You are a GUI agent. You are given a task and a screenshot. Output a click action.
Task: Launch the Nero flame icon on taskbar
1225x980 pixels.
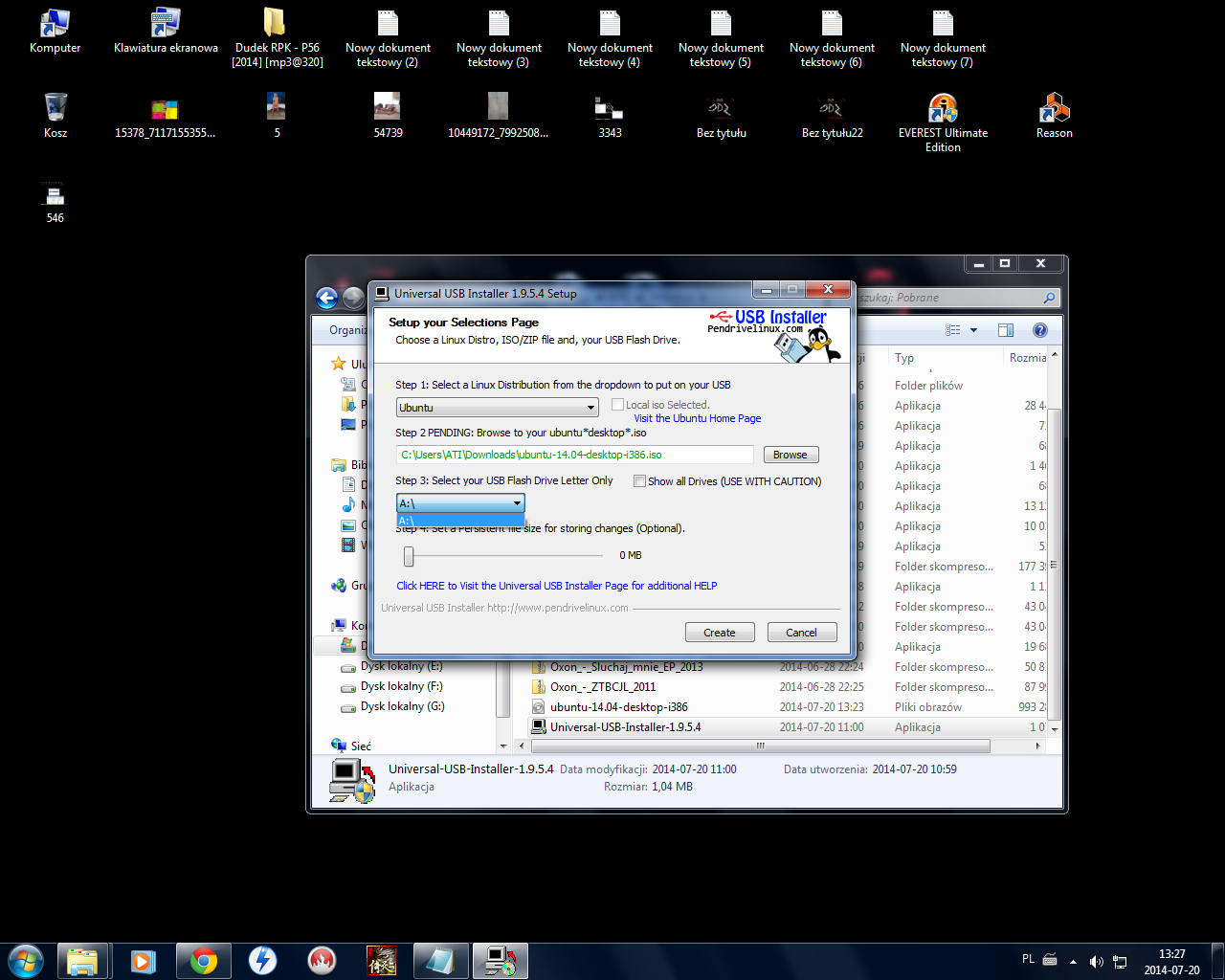(x=322, y=961)
